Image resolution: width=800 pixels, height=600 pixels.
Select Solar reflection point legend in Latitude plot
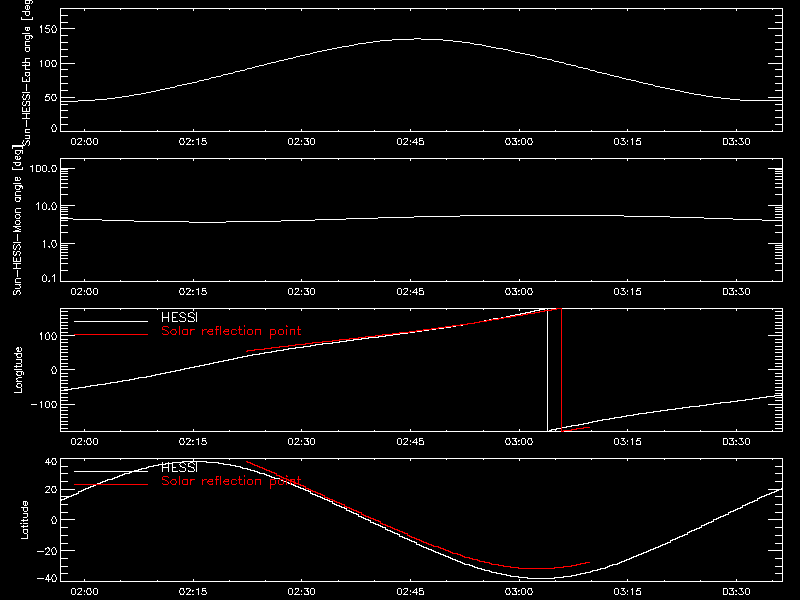coord(231,481)
